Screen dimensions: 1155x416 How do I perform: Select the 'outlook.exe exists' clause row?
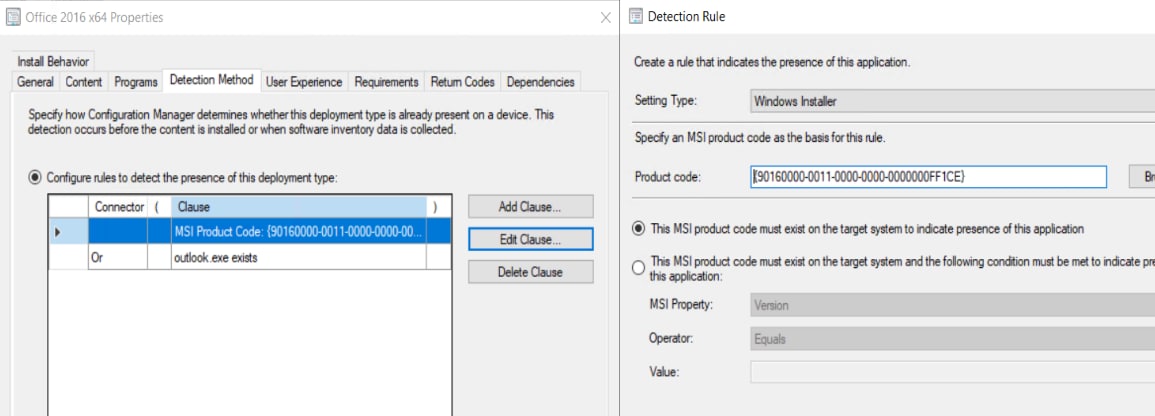tap(250, 258)
